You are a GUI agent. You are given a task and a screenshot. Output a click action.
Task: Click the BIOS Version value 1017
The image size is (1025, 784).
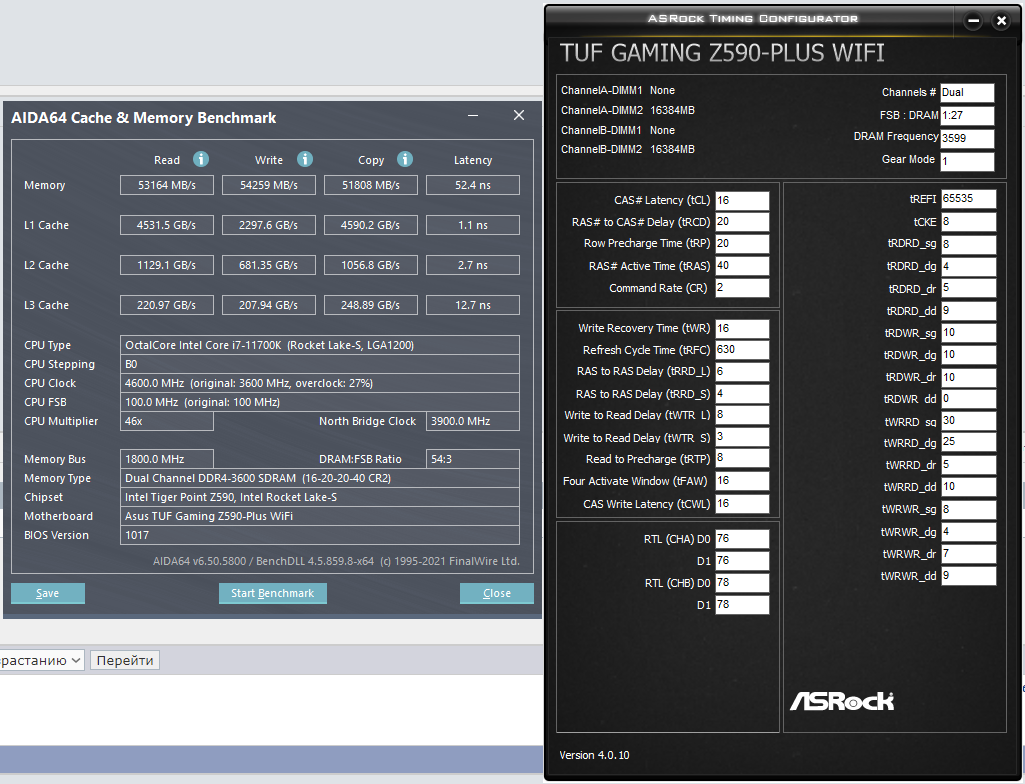[320, 535]
